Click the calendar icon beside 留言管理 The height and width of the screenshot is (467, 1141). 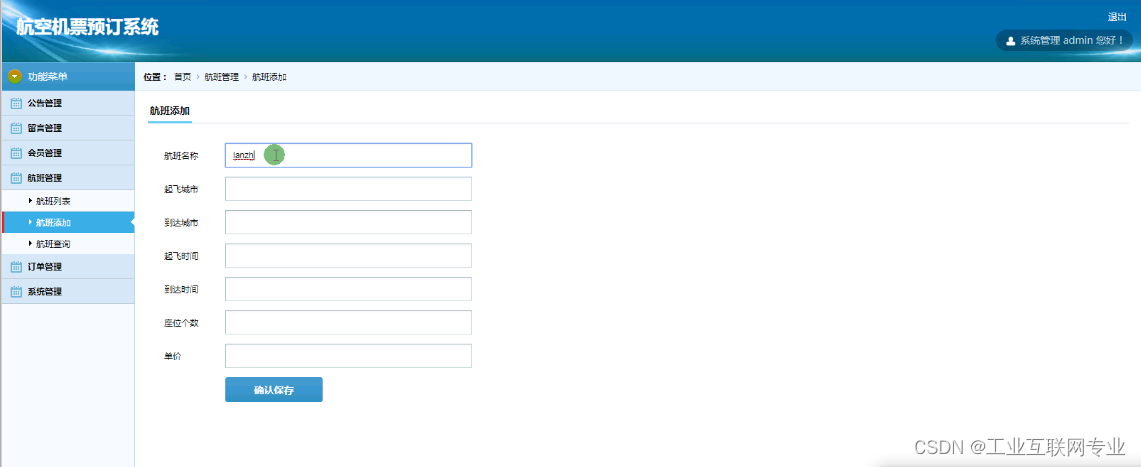(x=16, y=128)
